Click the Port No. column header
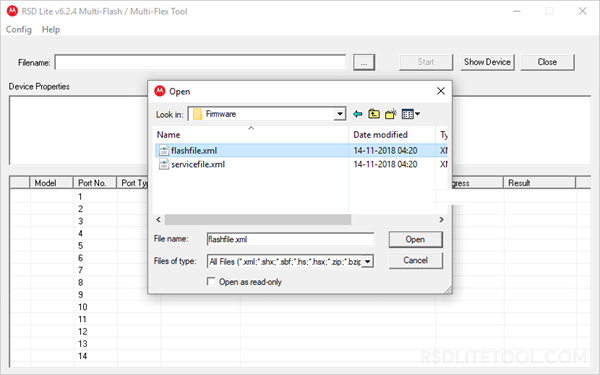 (x=95, y=183)
